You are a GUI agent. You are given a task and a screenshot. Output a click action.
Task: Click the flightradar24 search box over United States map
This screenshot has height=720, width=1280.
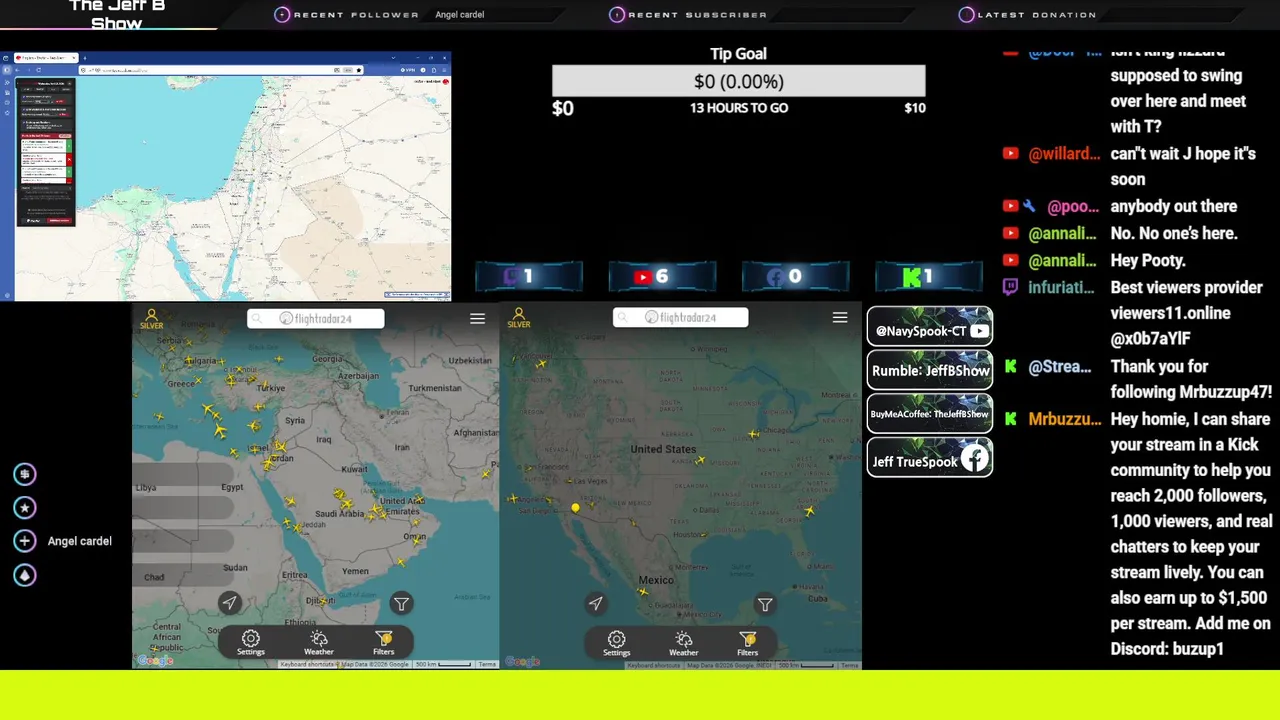click(681, 317)
